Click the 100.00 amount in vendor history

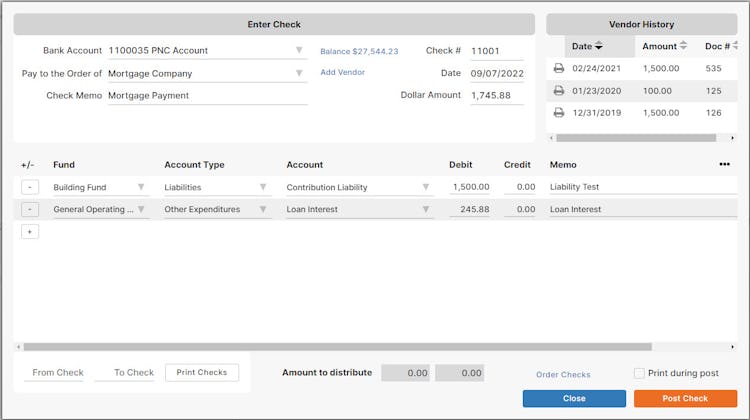[x=657, y=91]
